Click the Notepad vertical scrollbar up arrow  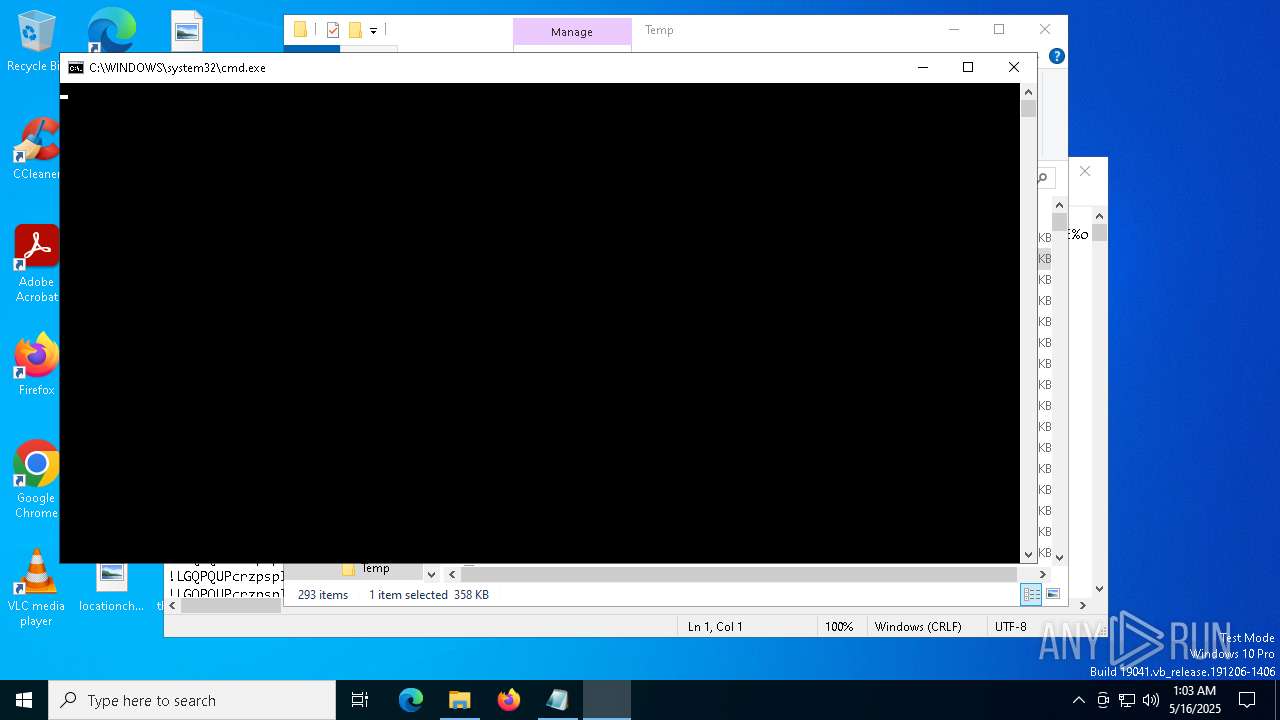pos(1099,215)
